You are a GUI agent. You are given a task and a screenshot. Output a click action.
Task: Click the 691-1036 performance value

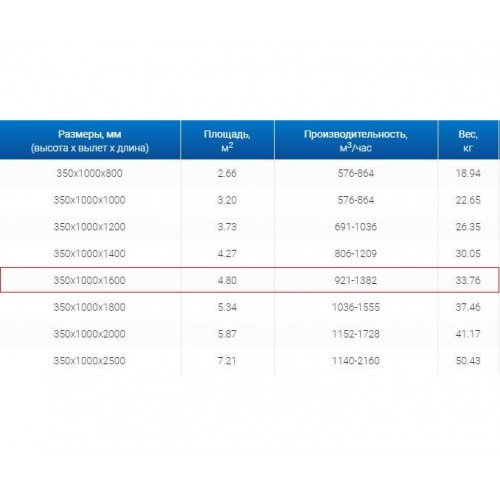(356, 227)
